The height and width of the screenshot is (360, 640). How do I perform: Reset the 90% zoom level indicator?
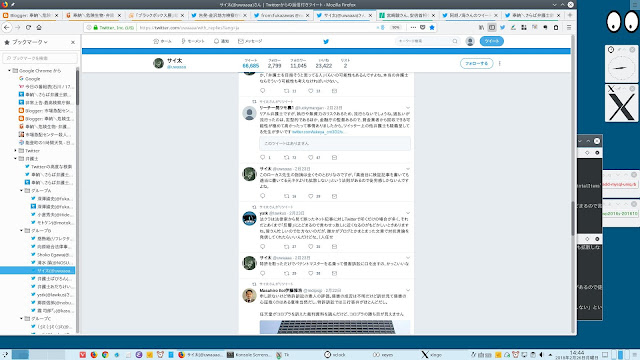pos(396,27)
